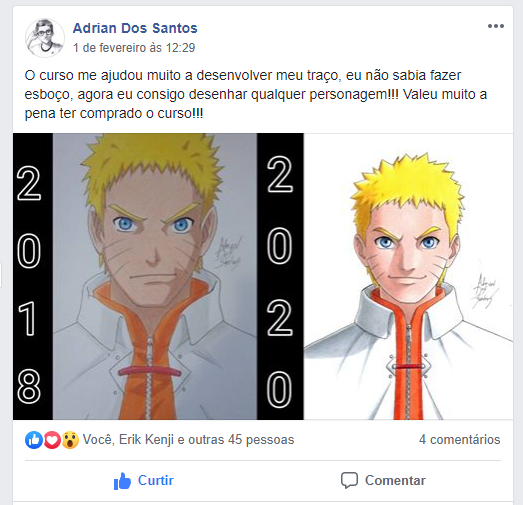Toggle like with the Curtir text
This screenshot has height=505, width=523.
(x=156, y=481)
